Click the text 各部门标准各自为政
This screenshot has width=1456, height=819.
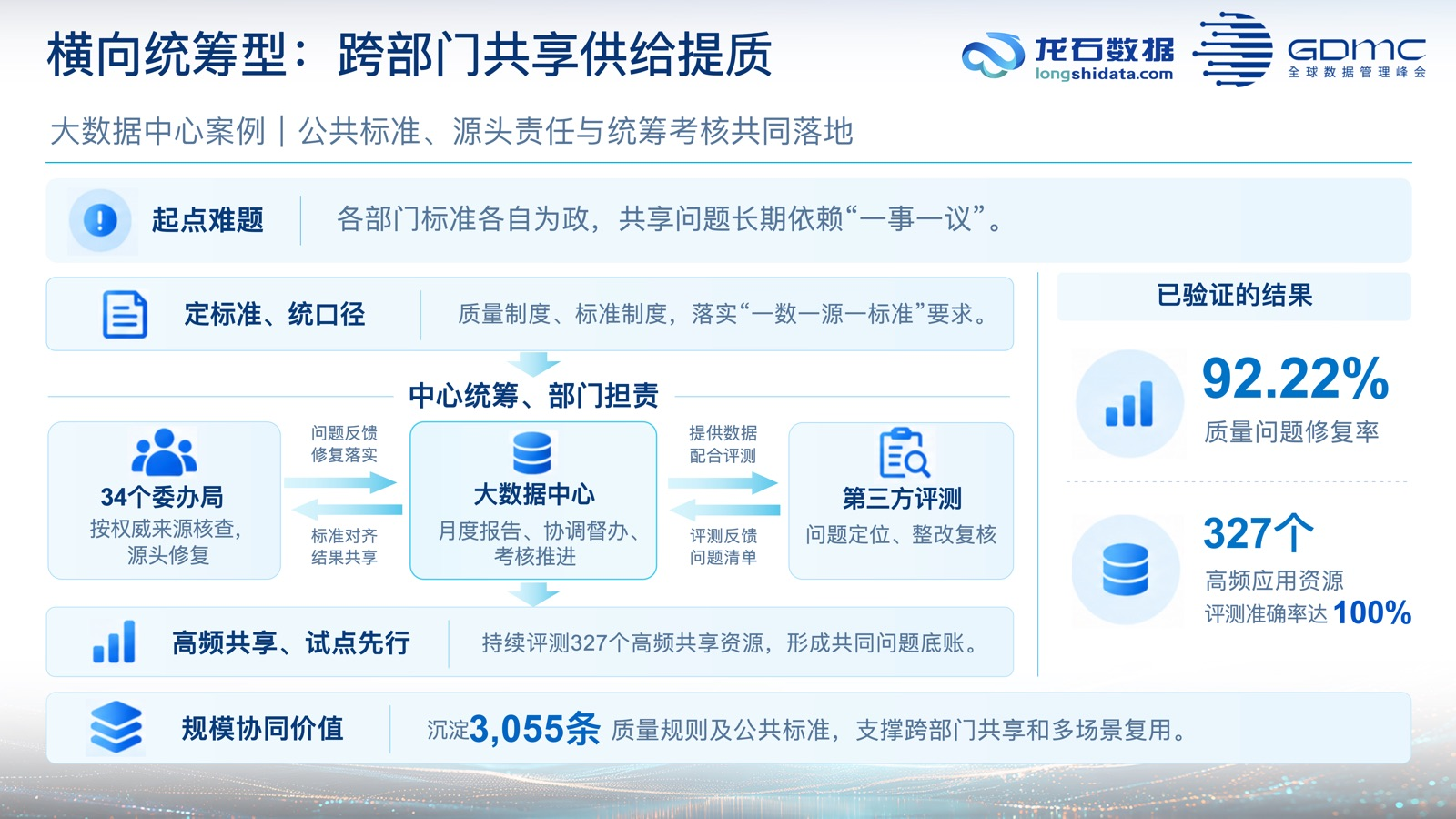tap(463, 219)
